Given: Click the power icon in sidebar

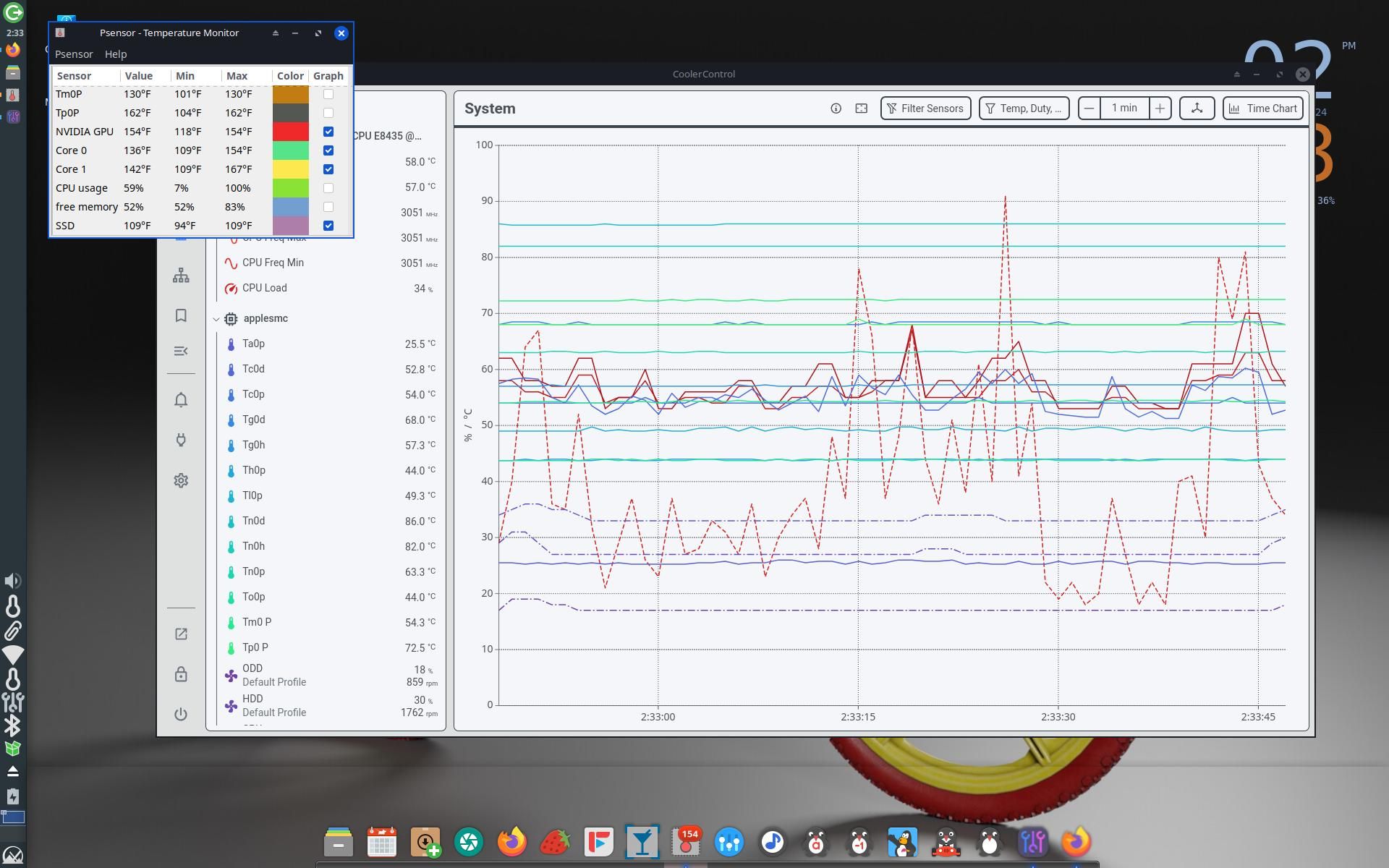Looking at the screenshot, I should (x=181, y=714).
